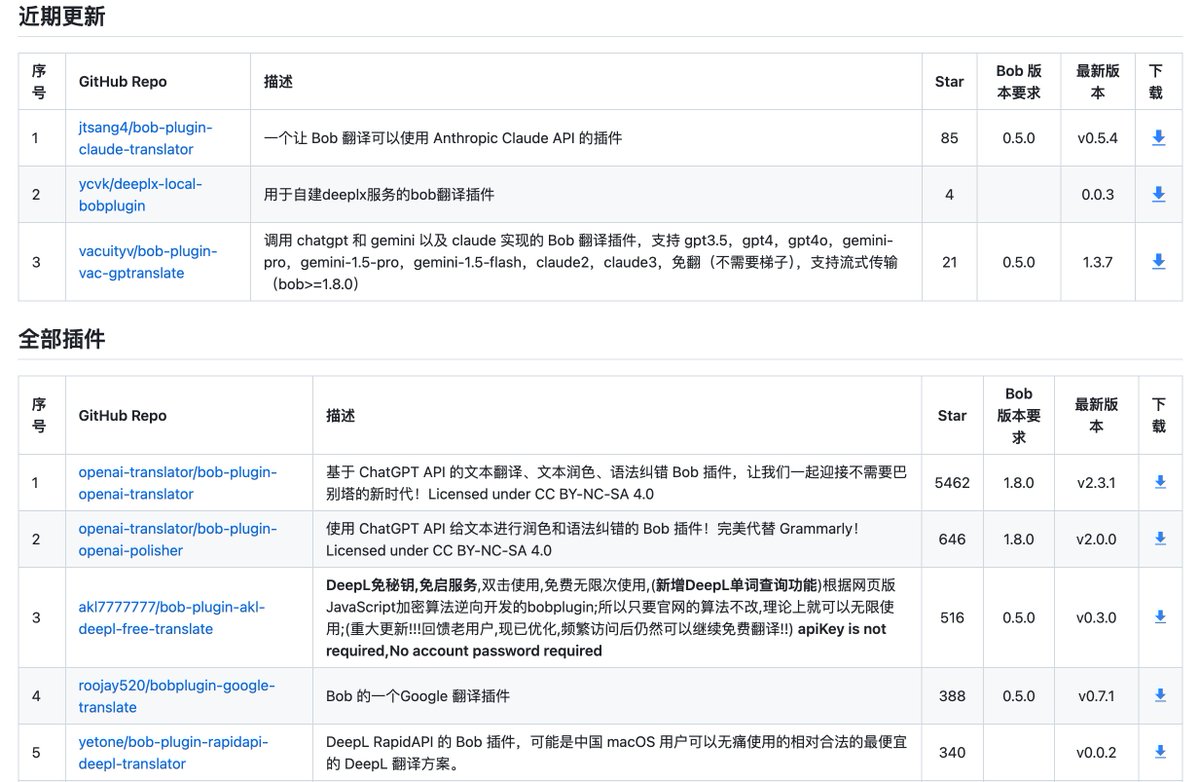Click the Anthropic Claude API description text
This screenshot has height=782, width=1200.
pos(443,138)
